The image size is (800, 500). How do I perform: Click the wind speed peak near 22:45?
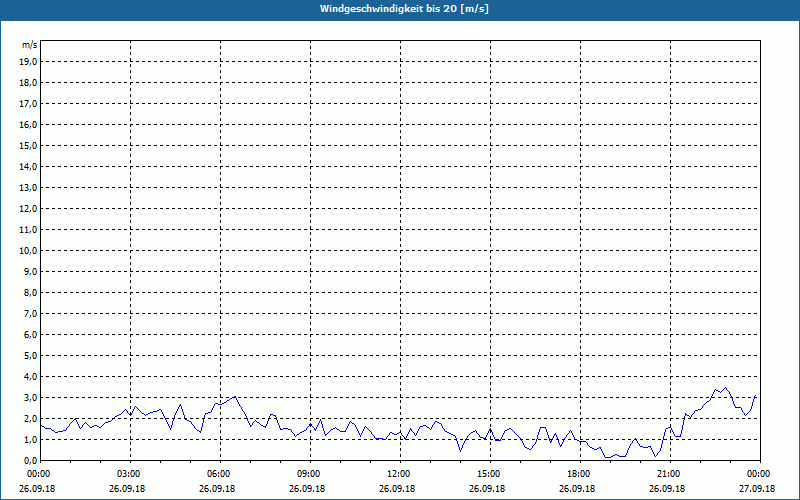726,388
